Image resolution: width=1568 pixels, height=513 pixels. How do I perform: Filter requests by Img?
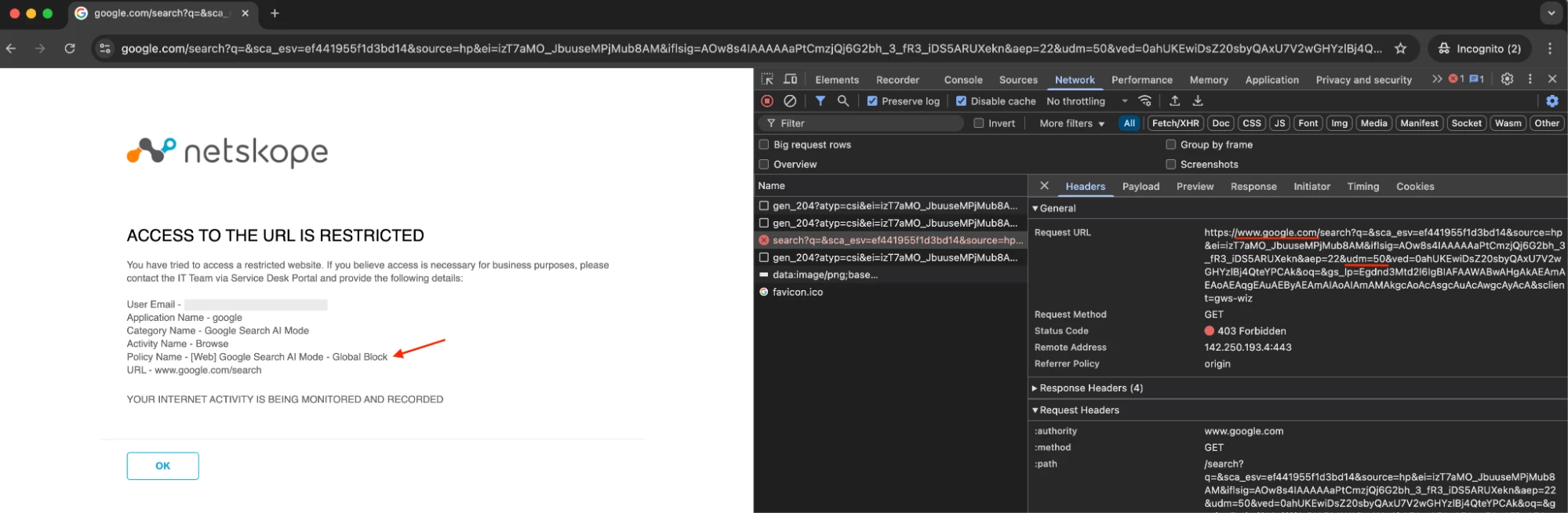coord(1339,123)
